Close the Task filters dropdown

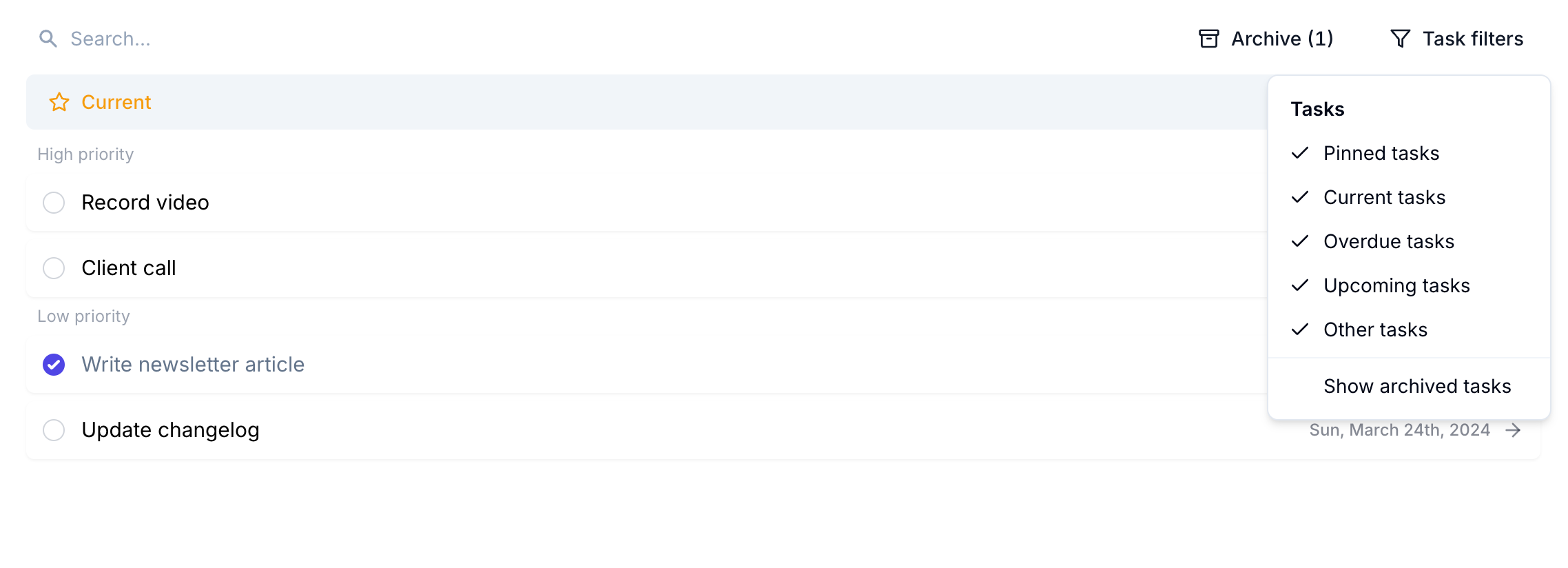[x=1456, y=39]
